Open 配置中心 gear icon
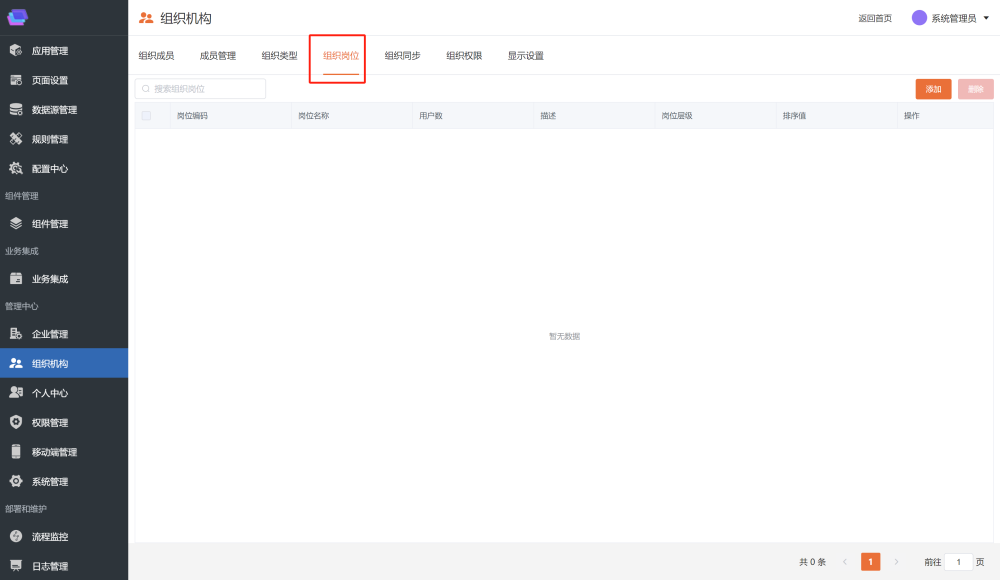Screen dimensions: 1000x580 [16, 169]
